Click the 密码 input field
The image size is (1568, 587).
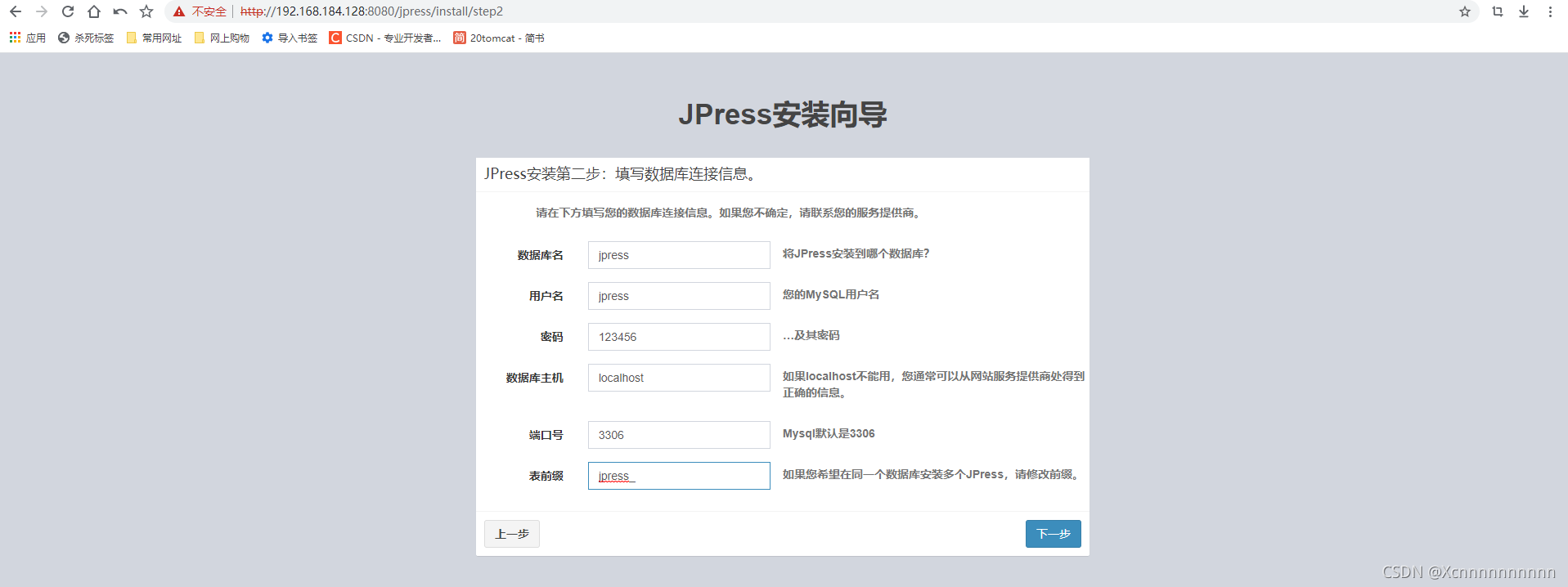[x=679, y=337]
